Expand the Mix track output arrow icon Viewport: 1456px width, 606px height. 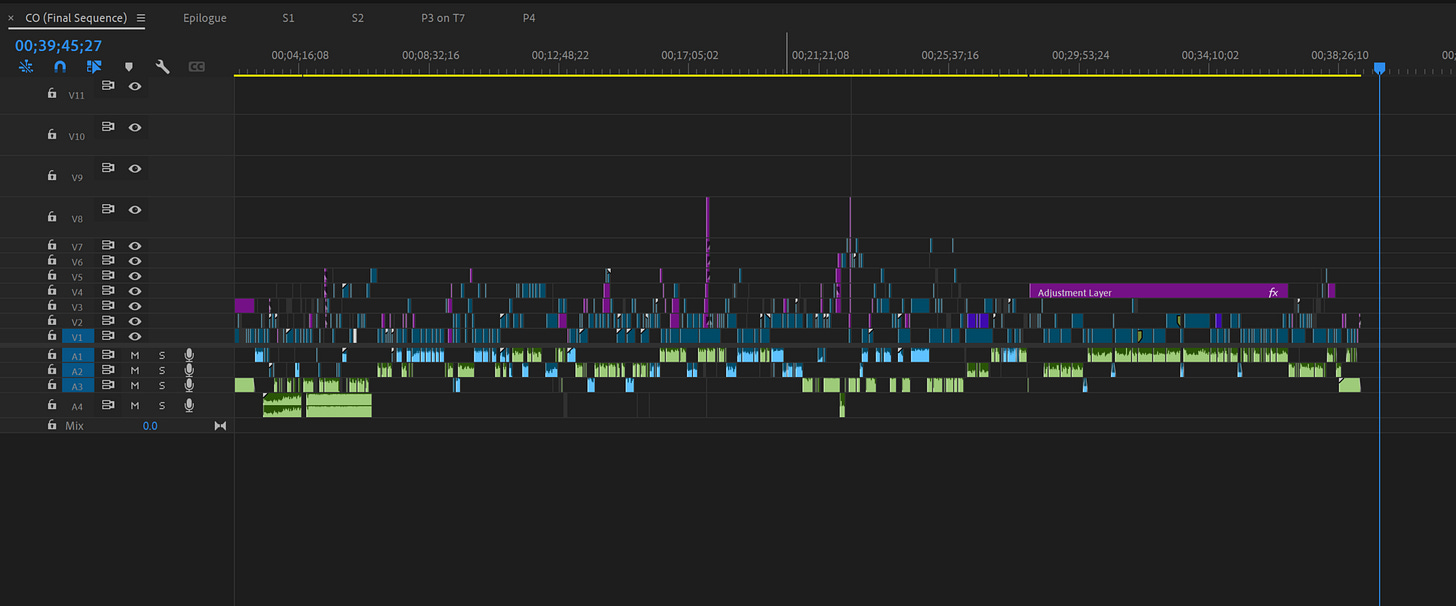[220, 426]
